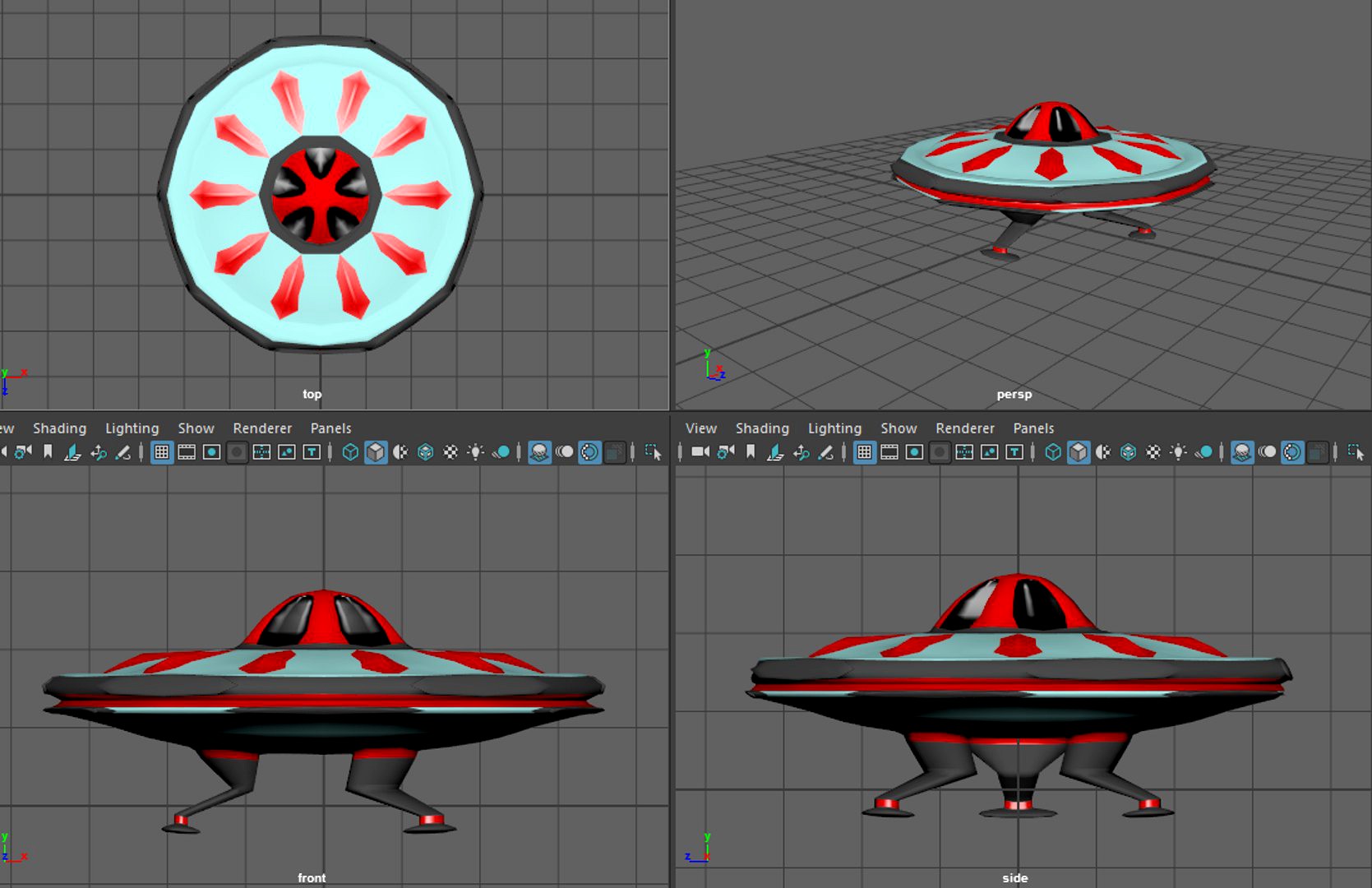Image resolution: width=1372 pixels, height=888 pixels.
Task: Select Smooth Shade All in front panel toolbar
Action: [x=376, y=451]
